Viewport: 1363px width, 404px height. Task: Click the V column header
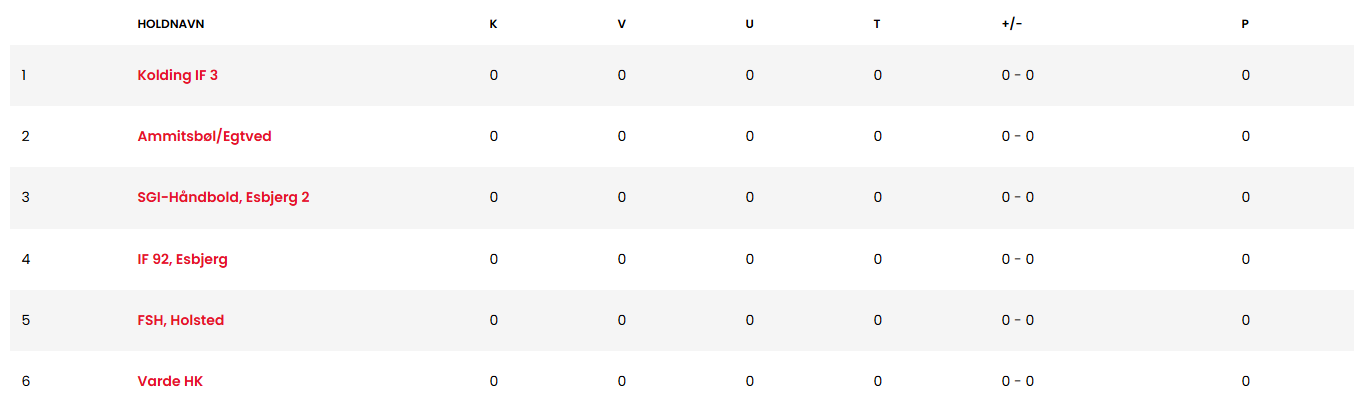621,24
